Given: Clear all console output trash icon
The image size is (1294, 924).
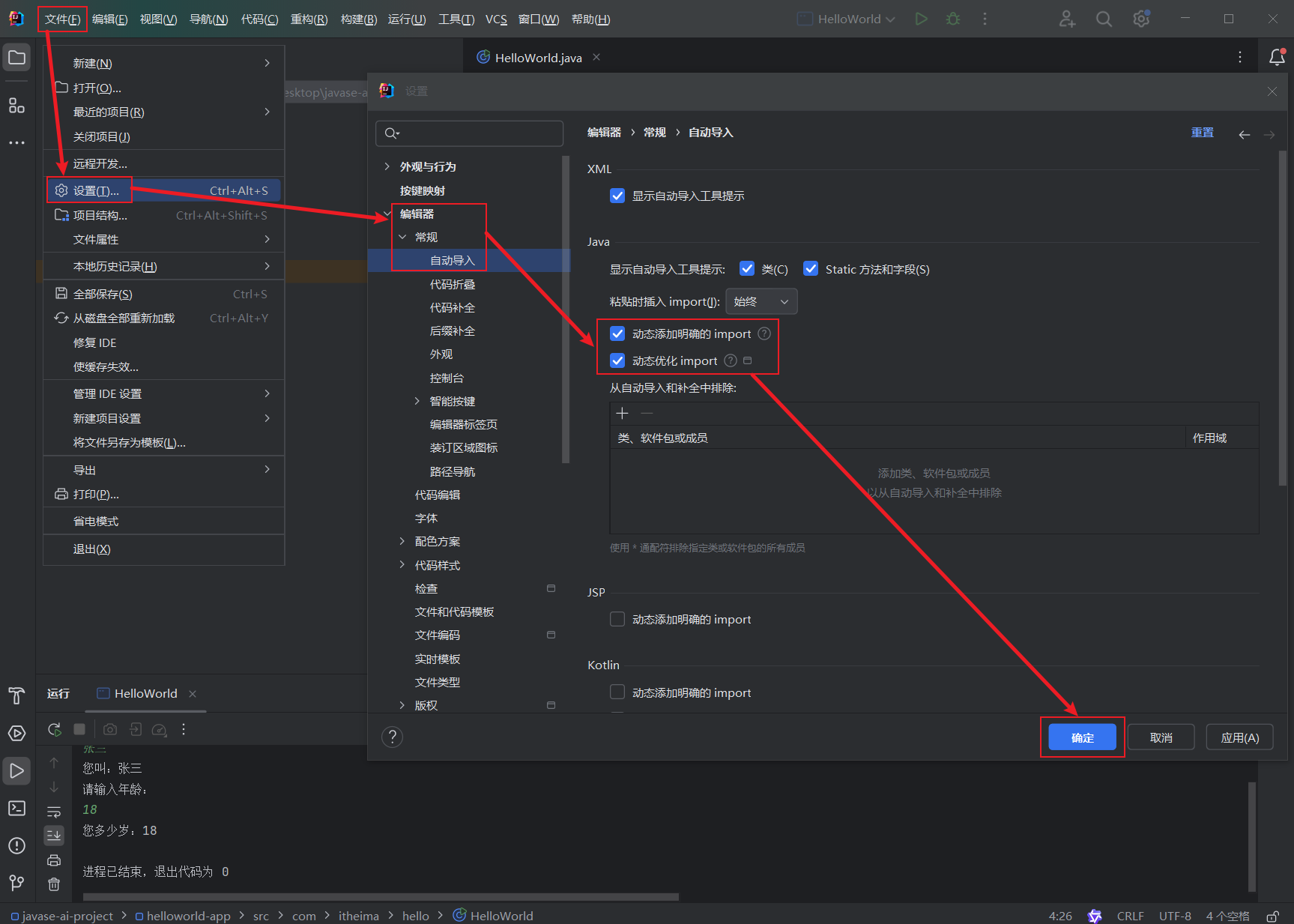Looking at the screenshot, I should click(54, 884).
